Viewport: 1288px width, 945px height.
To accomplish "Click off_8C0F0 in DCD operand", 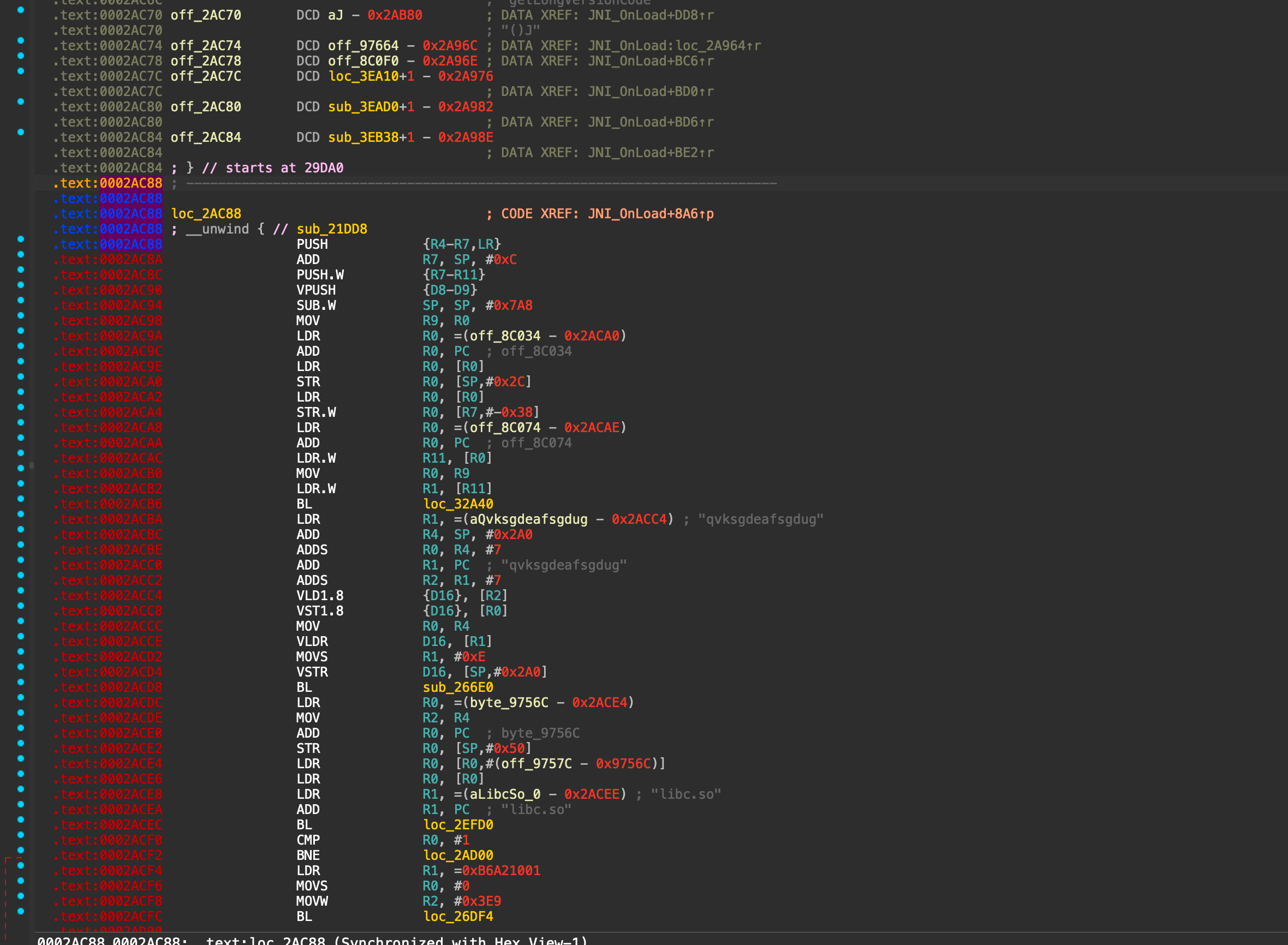I will (x=363, y=61).
